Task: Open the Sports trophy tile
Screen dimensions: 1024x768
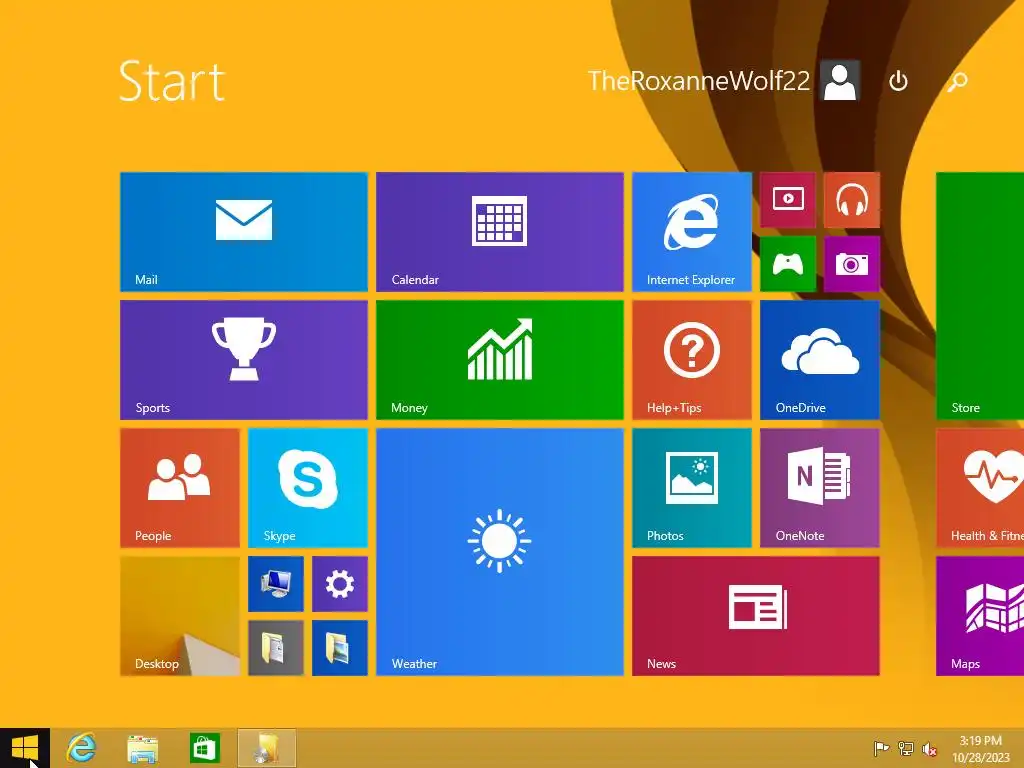Action: [x=244, y=360]
